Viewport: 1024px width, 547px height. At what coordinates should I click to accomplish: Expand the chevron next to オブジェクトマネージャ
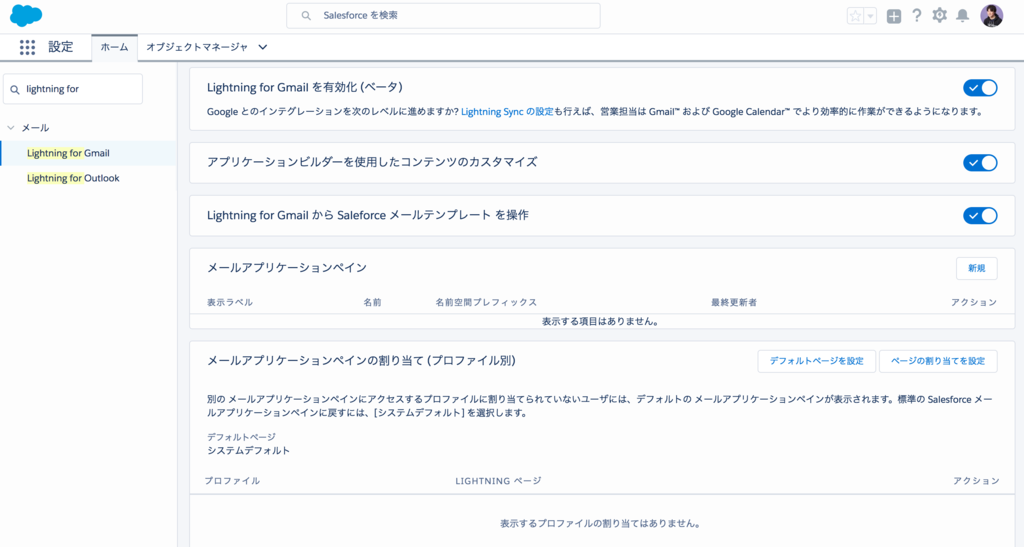pyautogui.click(x=263, y=47)
